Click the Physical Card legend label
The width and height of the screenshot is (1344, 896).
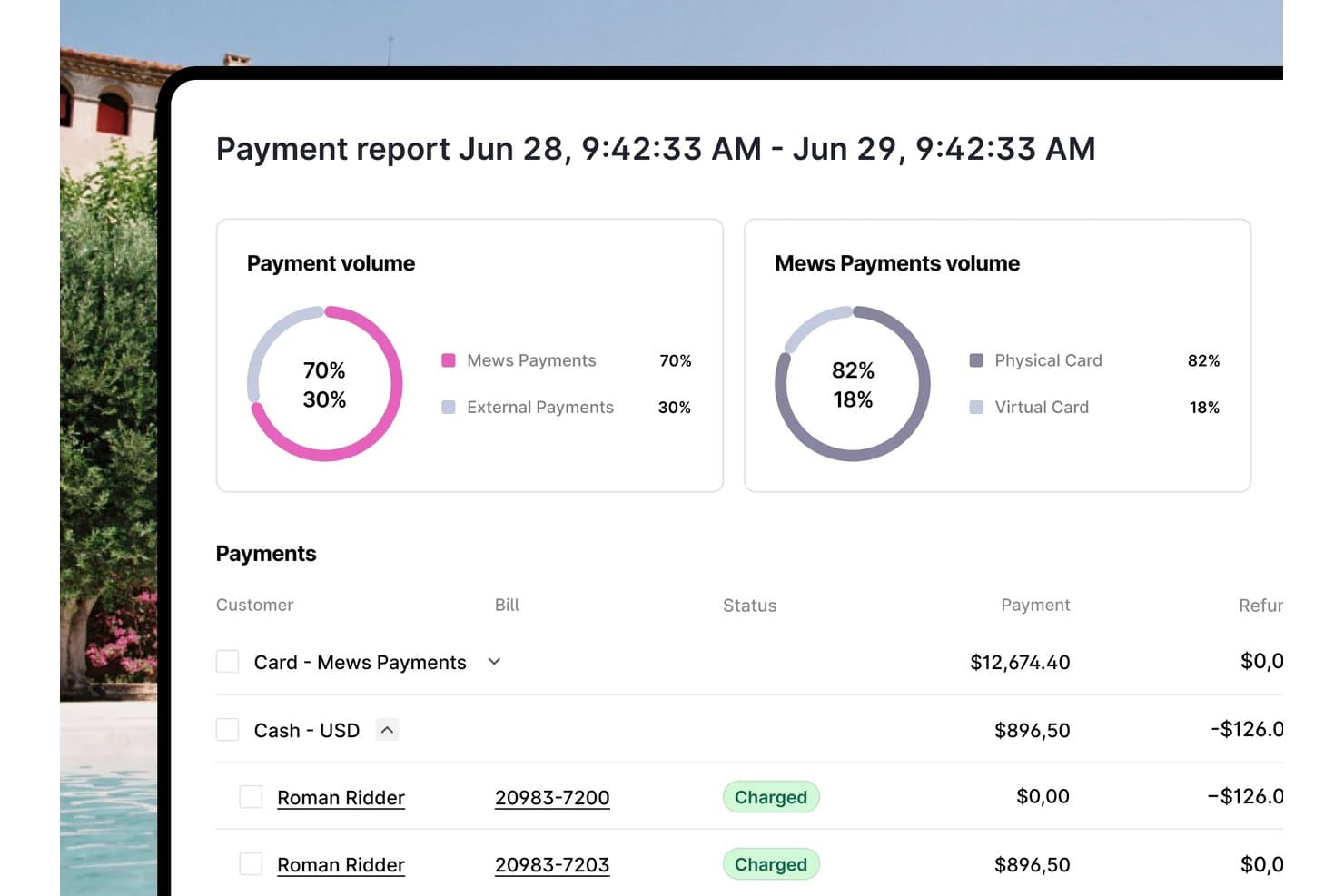(x=1048, y=360)
